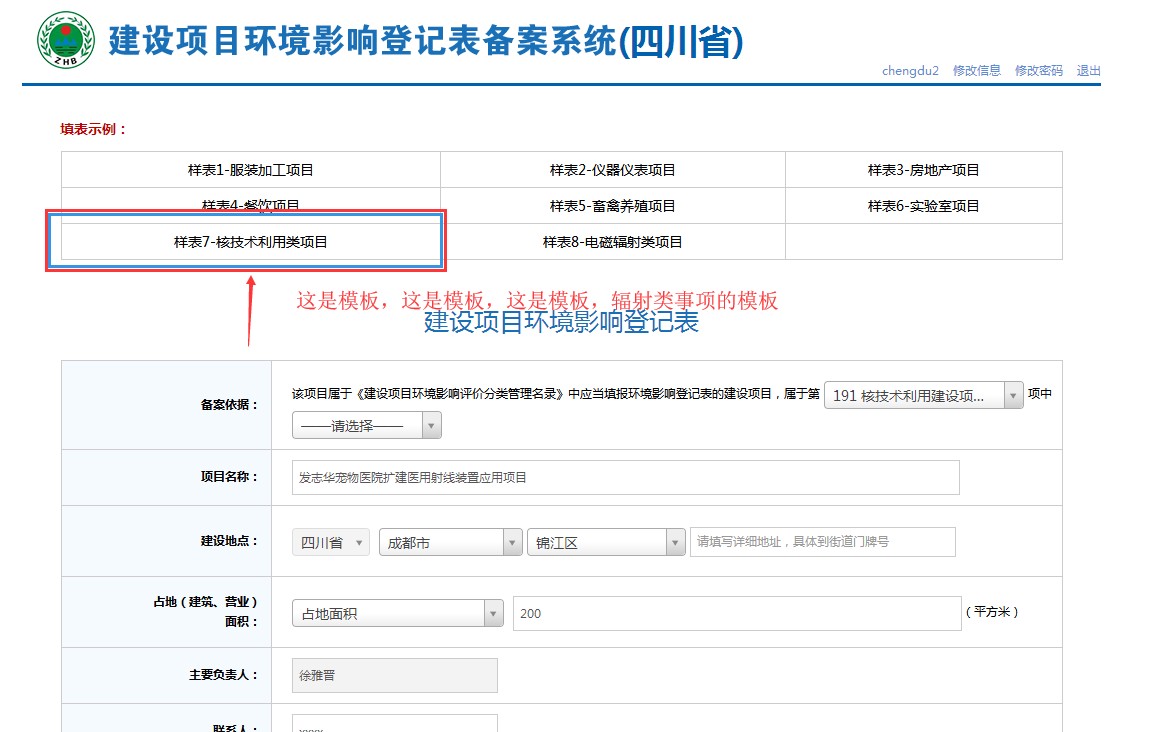Expand the 请选择 sub-item dropdown

click(366, 425)
